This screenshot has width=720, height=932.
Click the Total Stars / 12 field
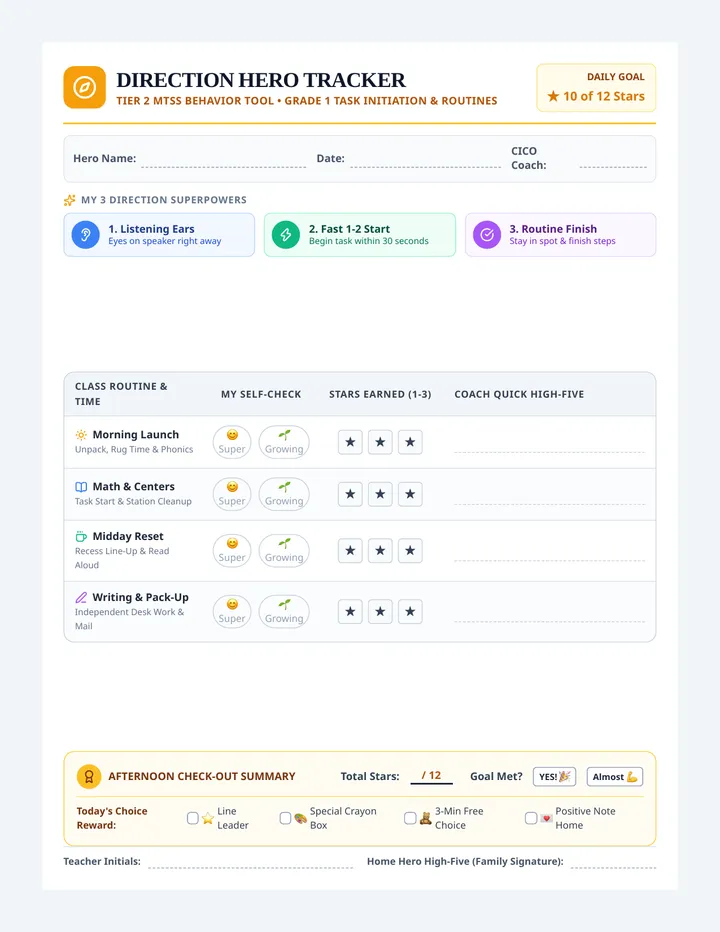[432, 776]
